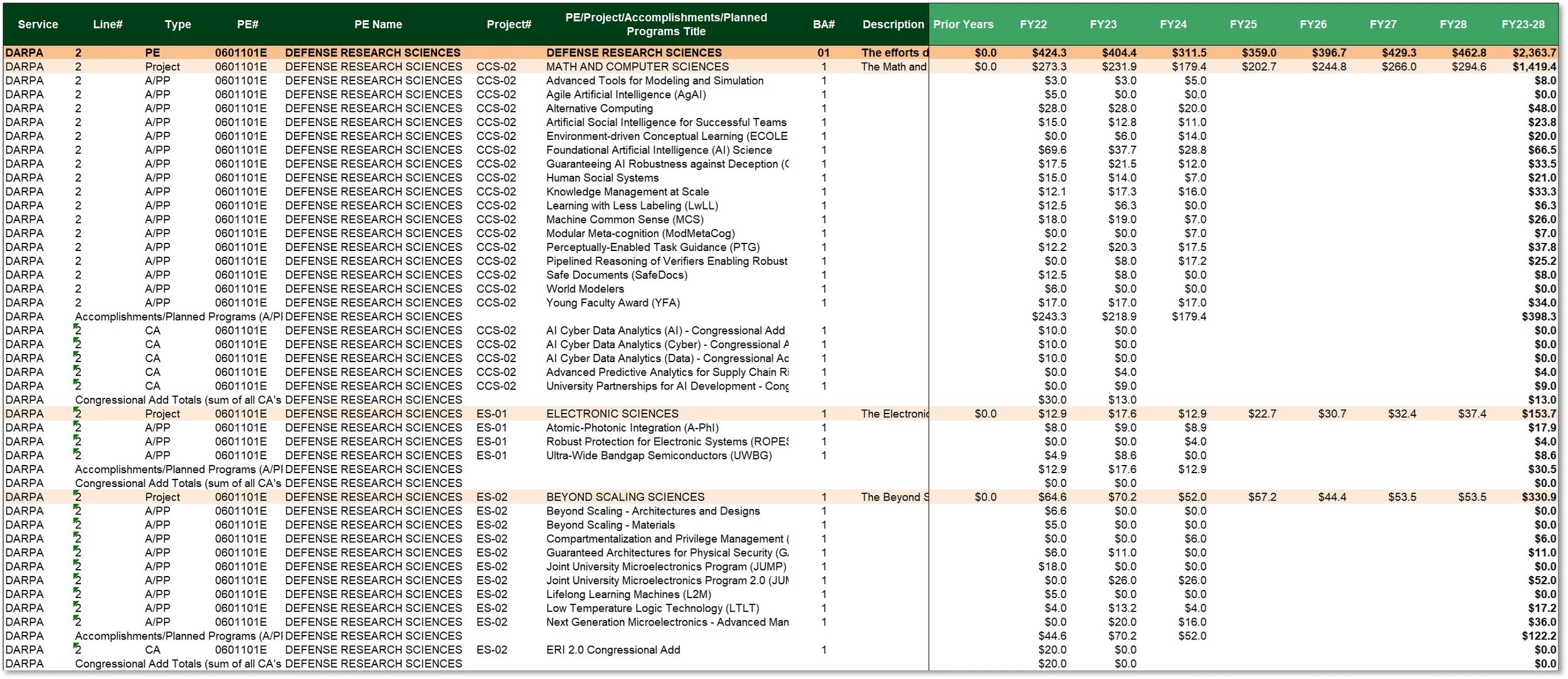Select the ERI 2.0 Congressional Add title cell
Image resolution: width=1568 pixels, height=679 pixels.
[x=613, y=650]
